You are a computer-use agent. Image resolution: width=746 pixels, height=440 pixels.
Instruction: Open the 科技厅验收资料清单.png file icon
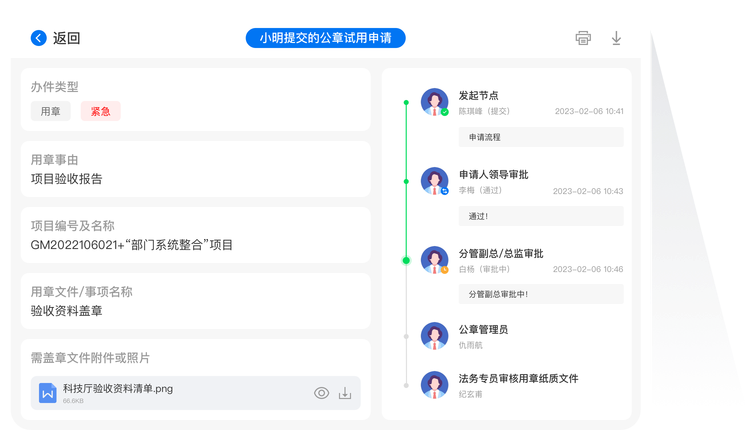tap(47, 393)
